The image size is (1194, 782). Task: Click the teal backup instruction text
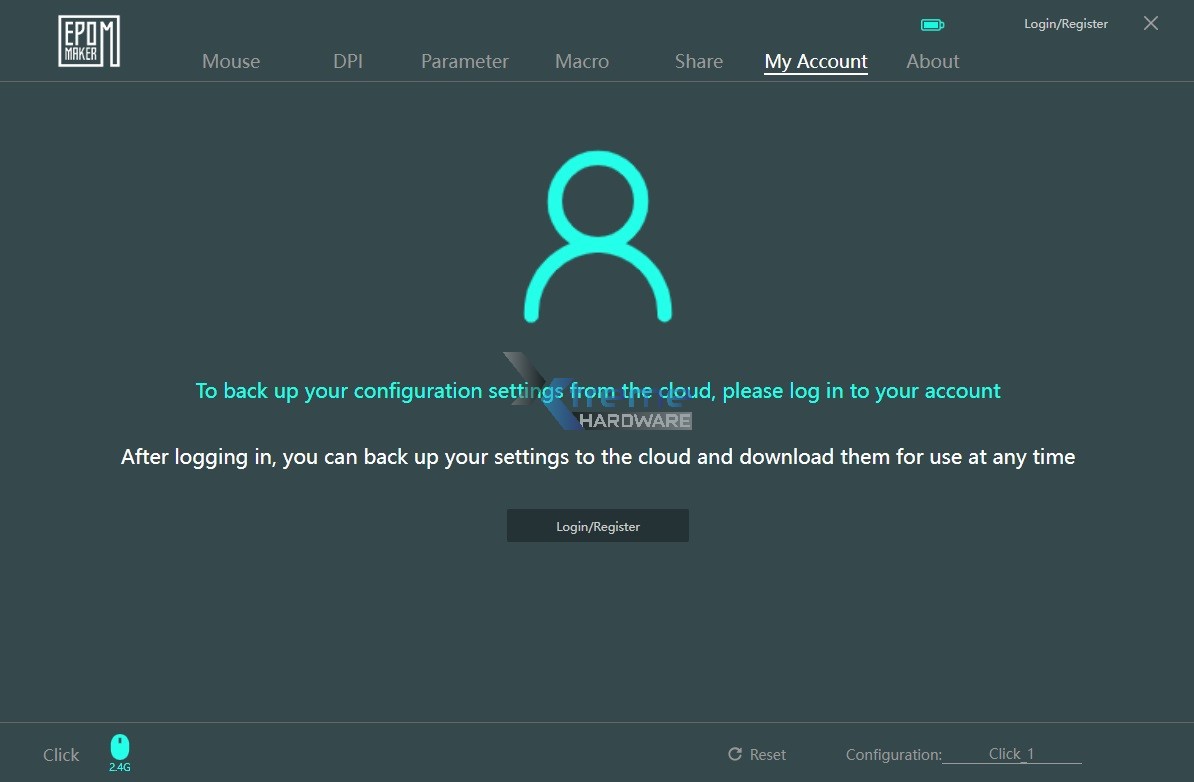[597, 390]
